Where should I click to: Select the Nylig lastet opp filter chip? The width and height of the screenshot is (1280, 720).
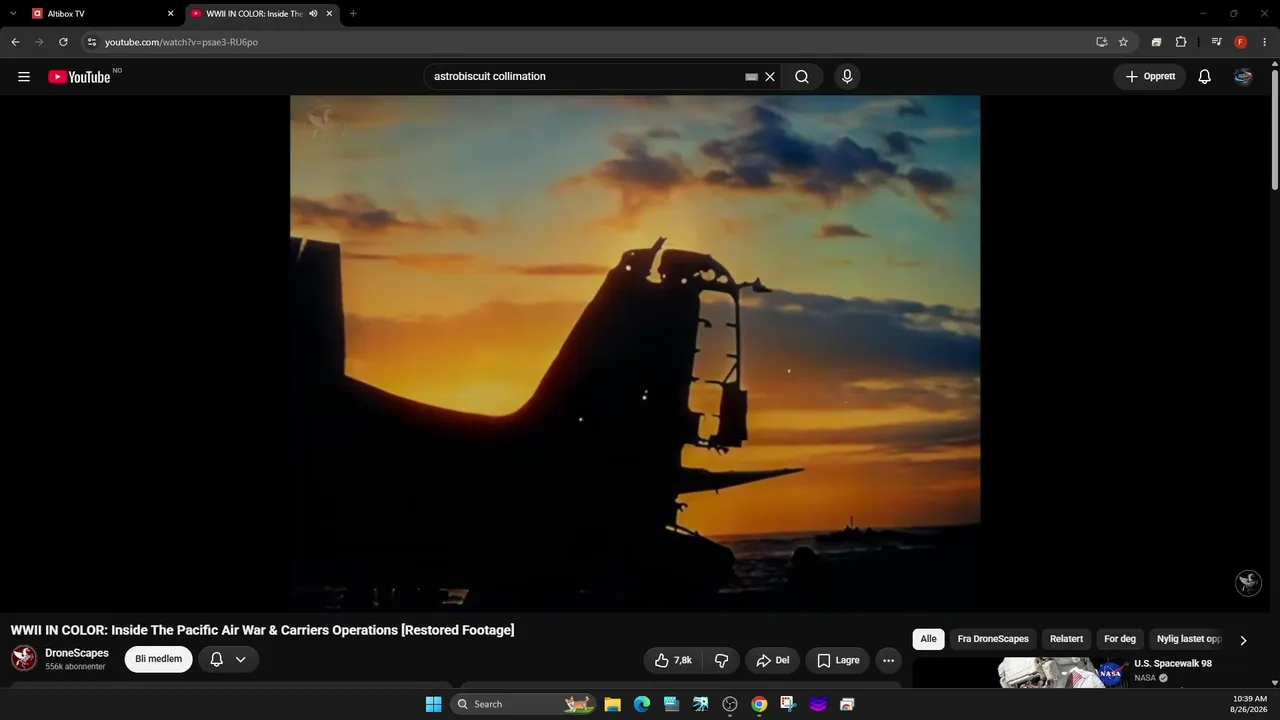tap(1188, 639)
